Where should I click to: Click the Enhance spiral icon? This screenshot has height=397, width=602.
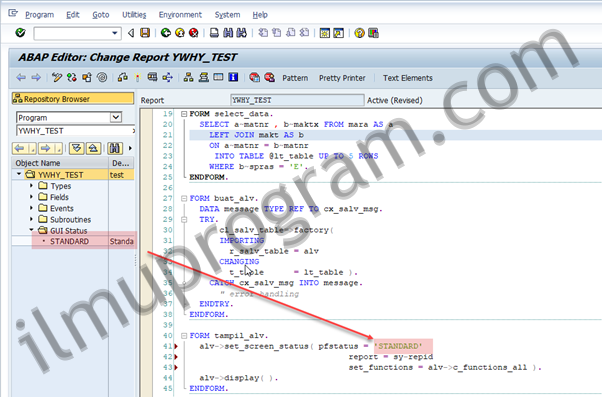(102, 78)
